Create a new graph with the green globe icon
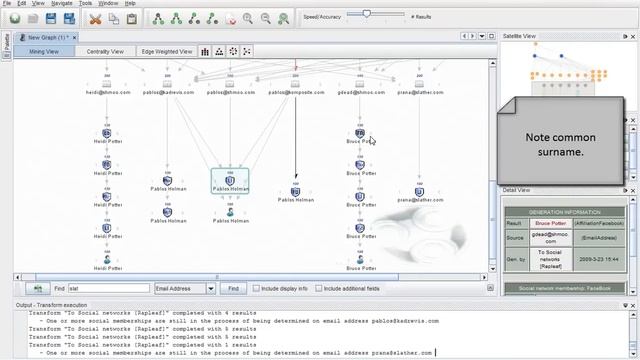This screenshot has height=360, width=640. [15, 18]
